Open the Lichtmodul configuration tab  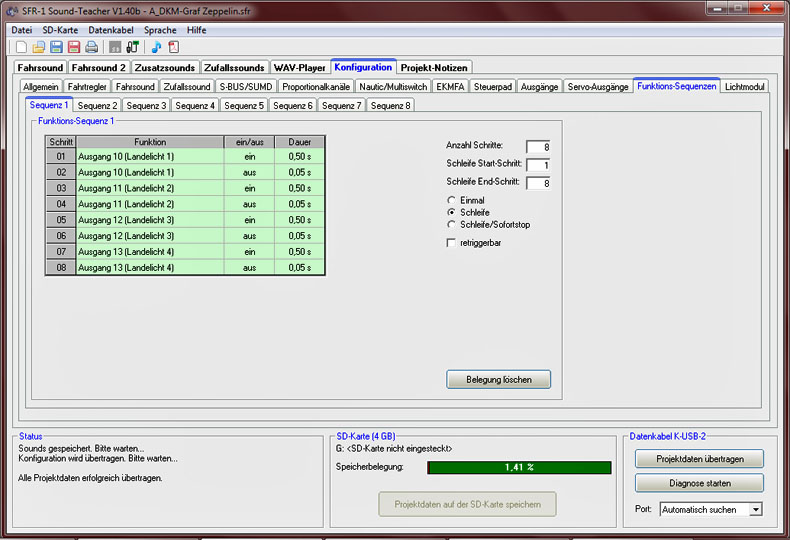(745, 87)
